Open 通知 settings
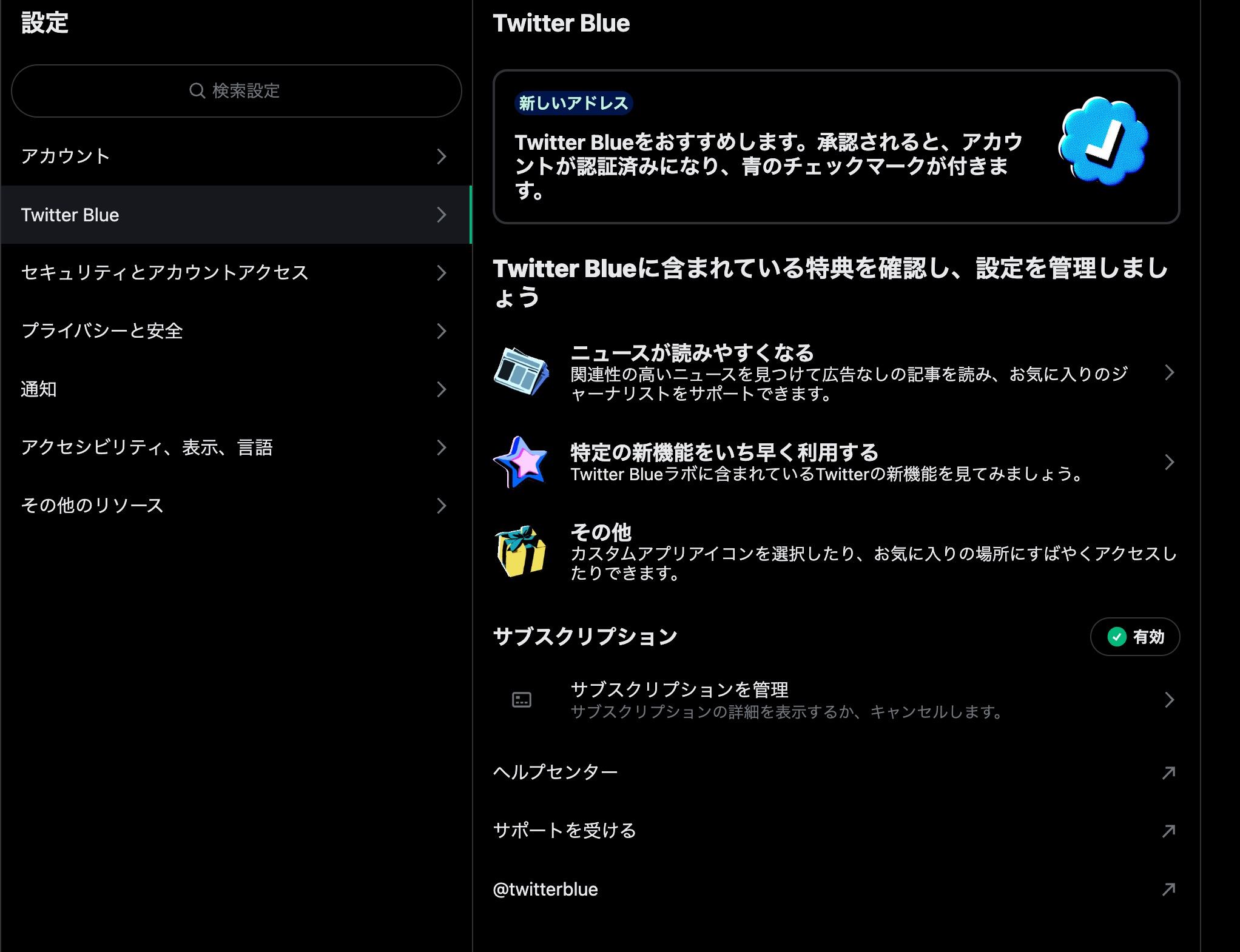1240x952 pixels. (x=236, y=389)
